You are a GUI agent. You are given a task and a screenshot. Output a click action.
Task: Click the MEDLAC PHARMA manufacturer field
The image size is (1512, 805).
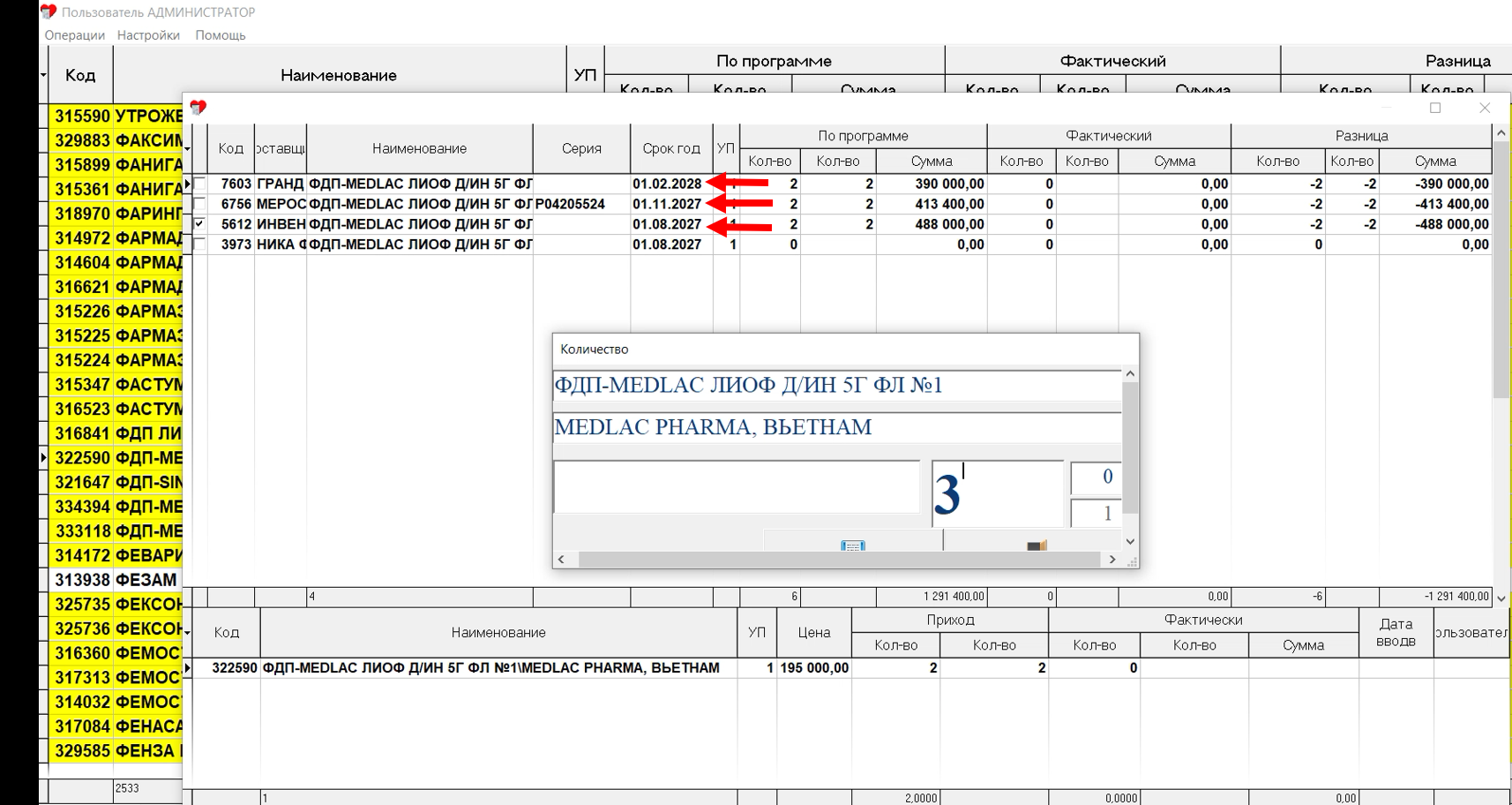(x=837, y=427)
